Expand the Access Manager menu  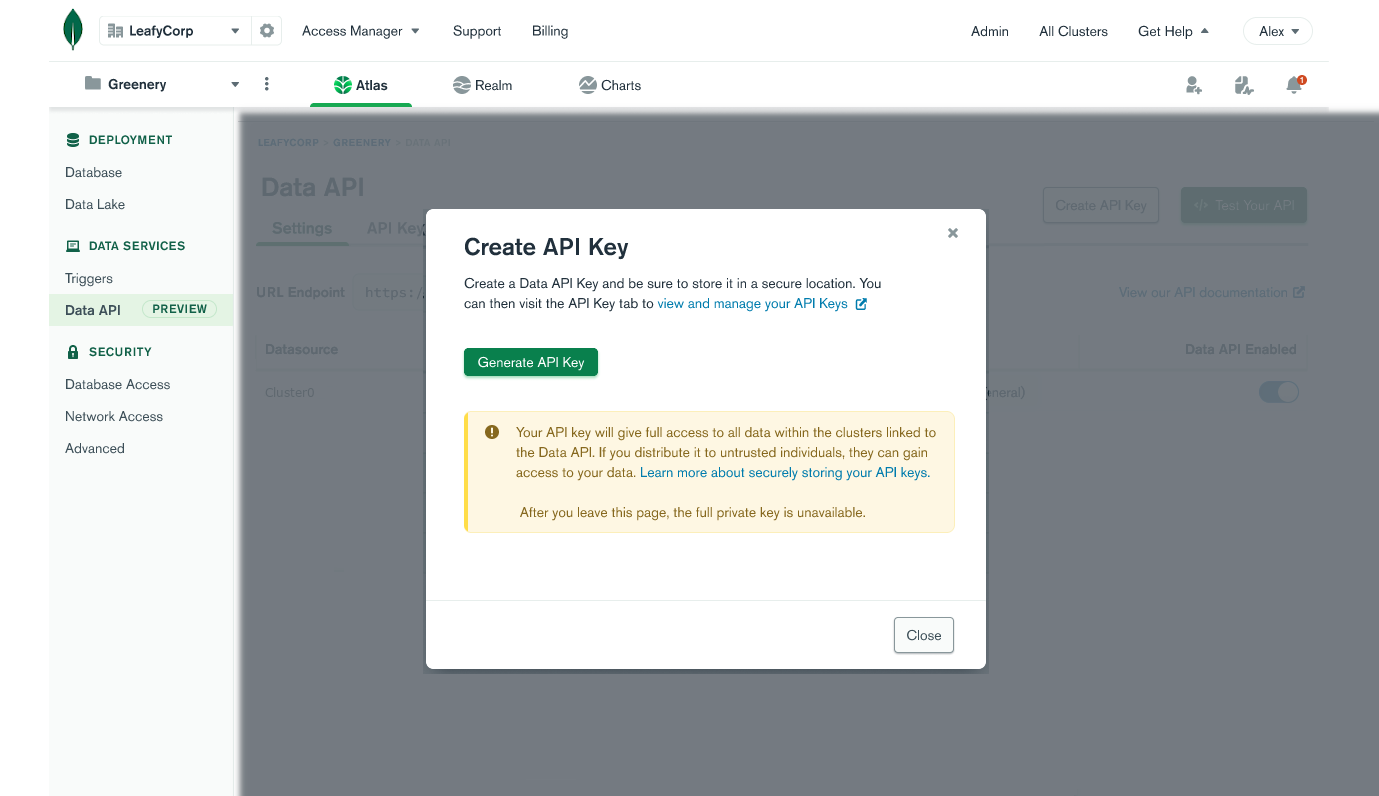point(361,31)
